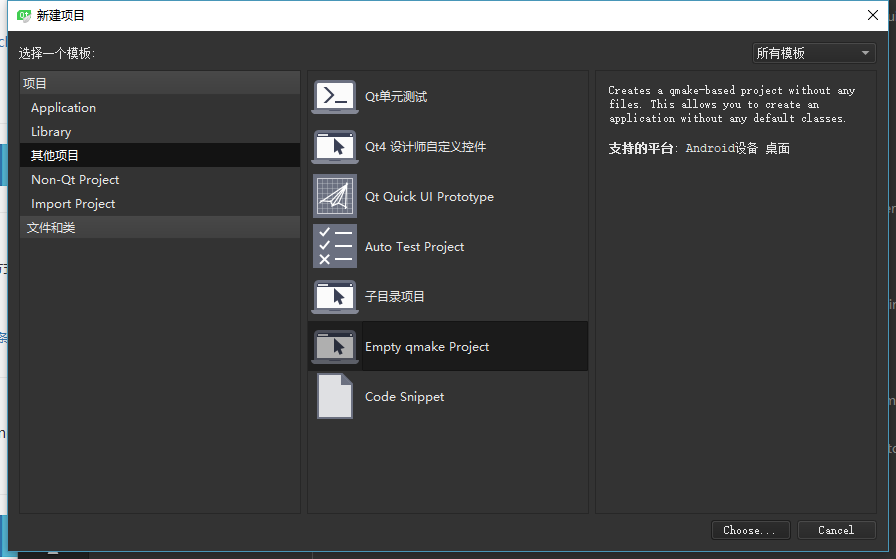
Task: Click the Cancel button
Action: (836, 530)
